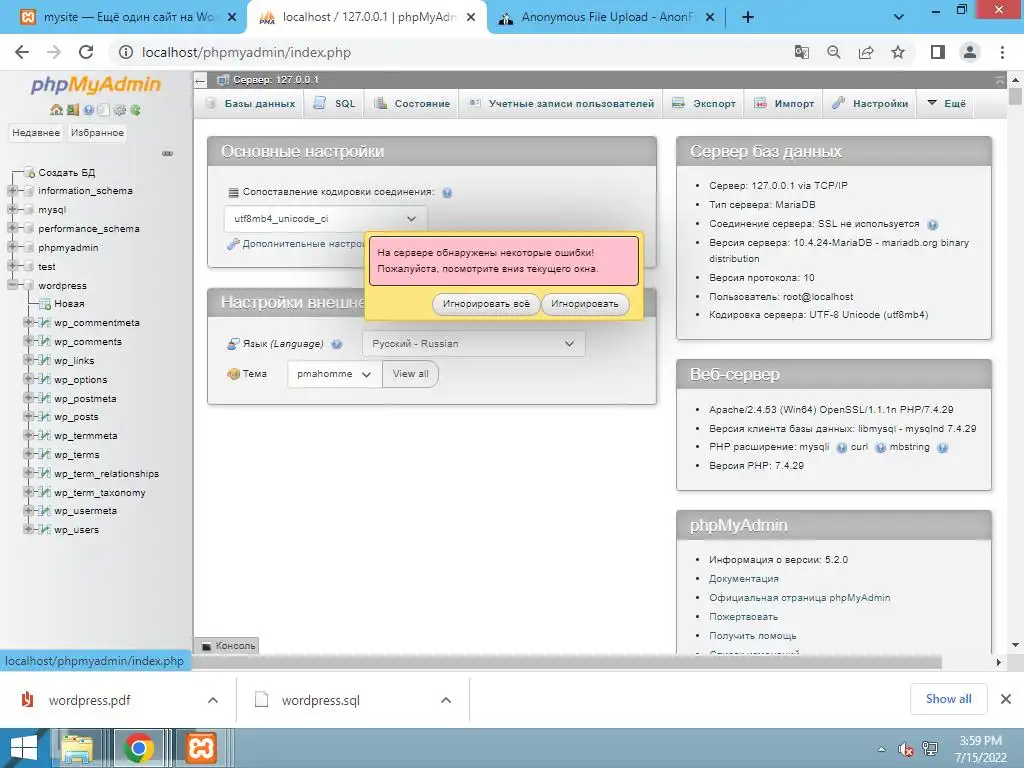Click Show all downloads
The height and width of the screenshot is (768, 1024).
(948, 699)
